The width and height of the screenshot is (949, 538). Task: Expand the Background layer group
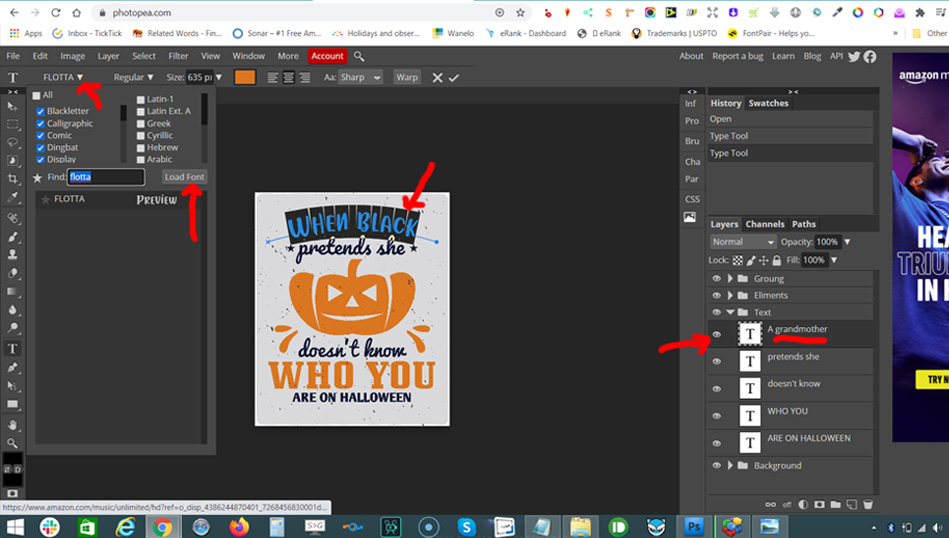coord(731,466)
